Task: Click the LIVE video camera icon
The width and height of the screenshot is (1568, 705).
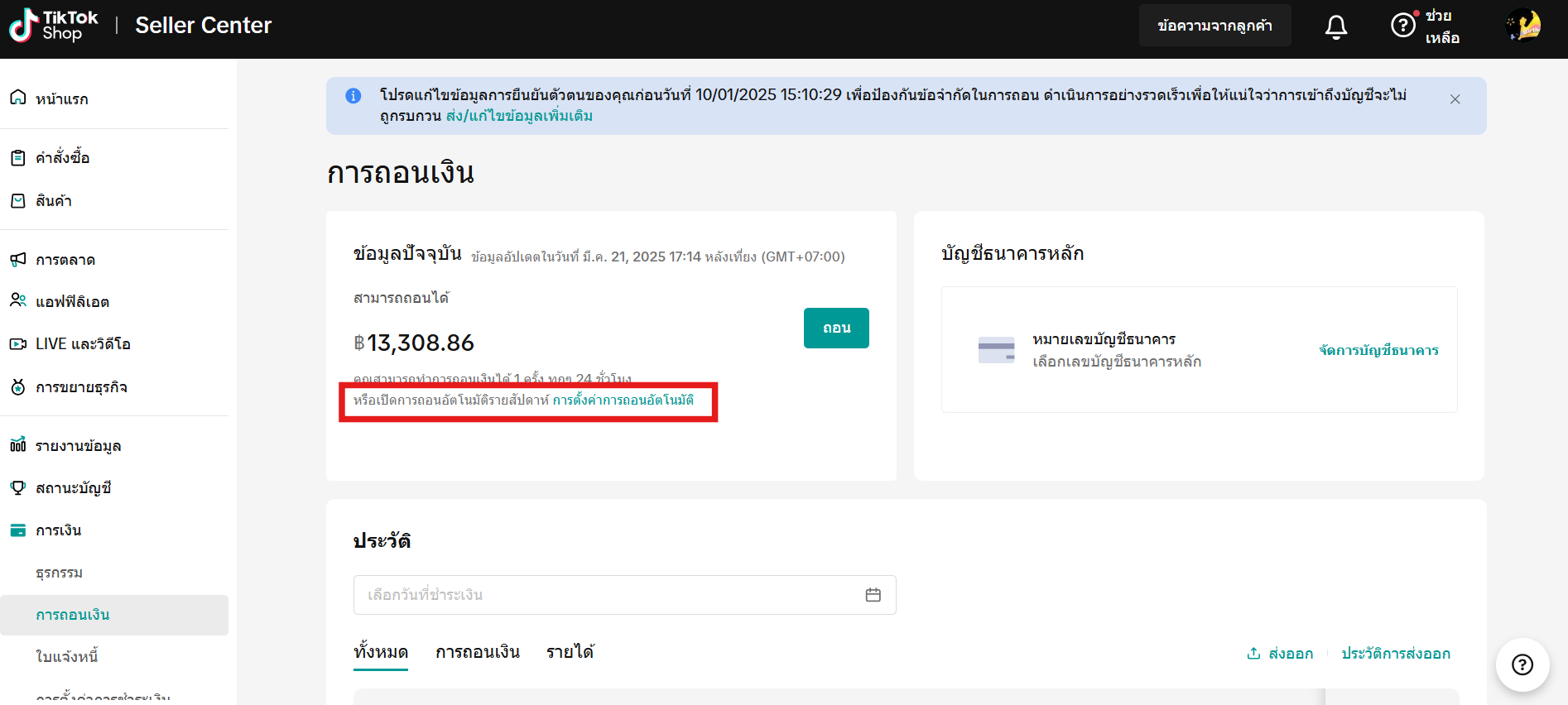Action: click(x=18, y=343)
